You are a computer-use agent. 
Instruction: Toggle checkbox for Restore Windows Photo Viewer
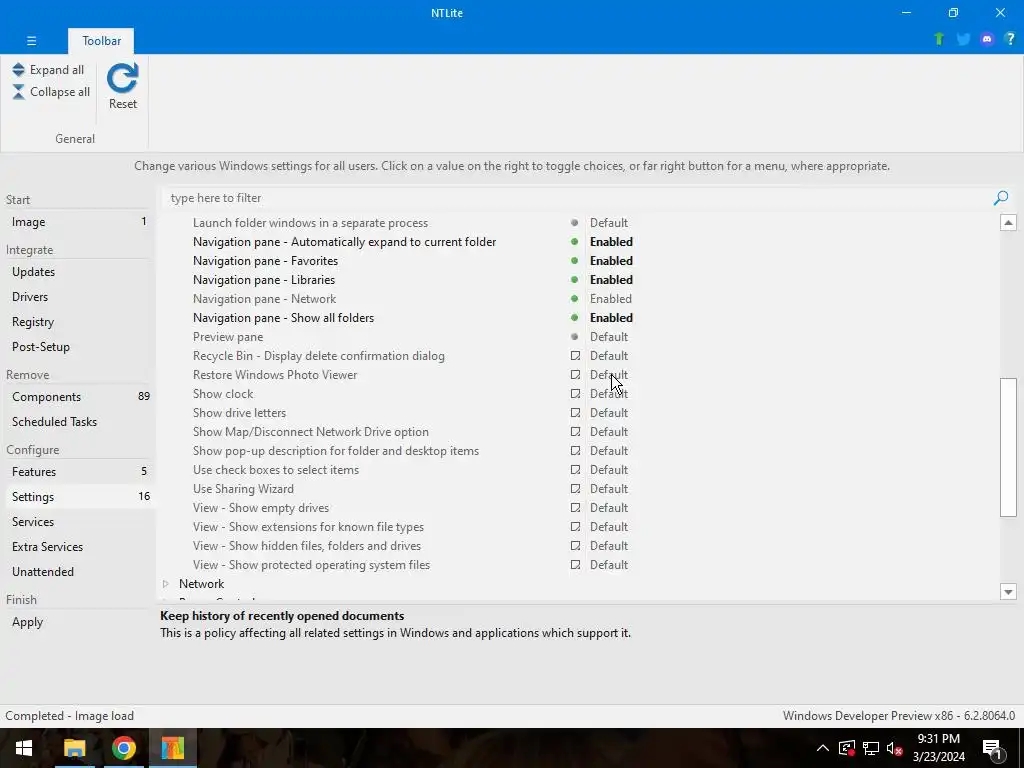point(575,375)
